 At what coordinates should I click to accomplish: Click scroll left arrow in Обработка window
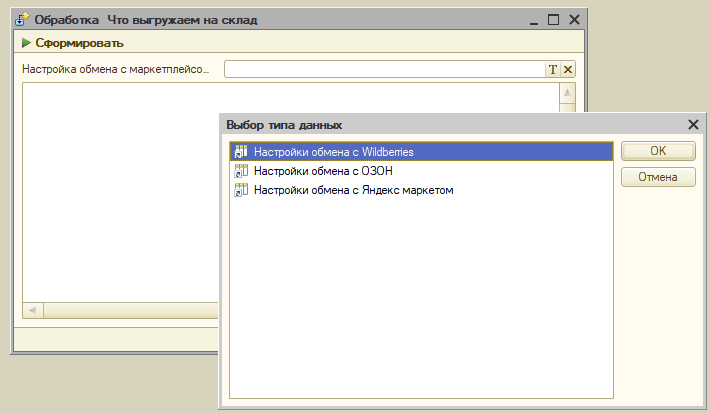tap(33, 310)
